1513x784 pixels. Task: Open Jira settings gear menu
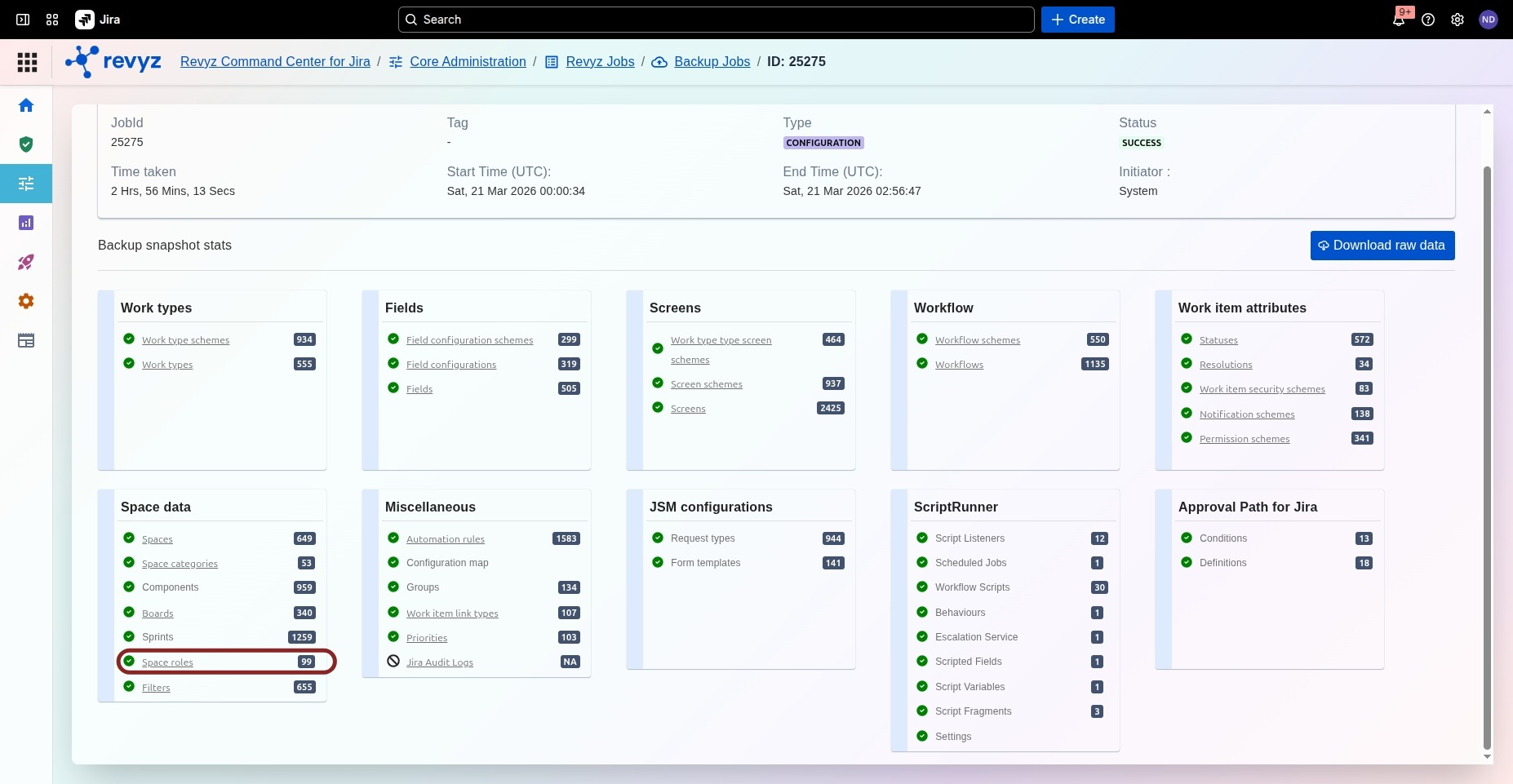(x=1458, y=20)
